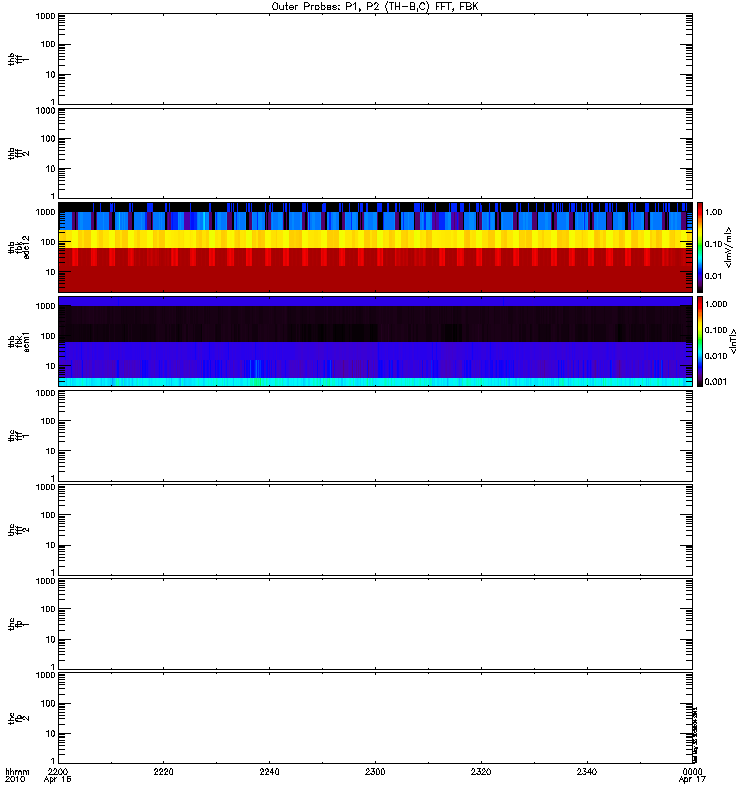Click the "2010" year label
Viewport: 750px width, 800px height.
15,780
